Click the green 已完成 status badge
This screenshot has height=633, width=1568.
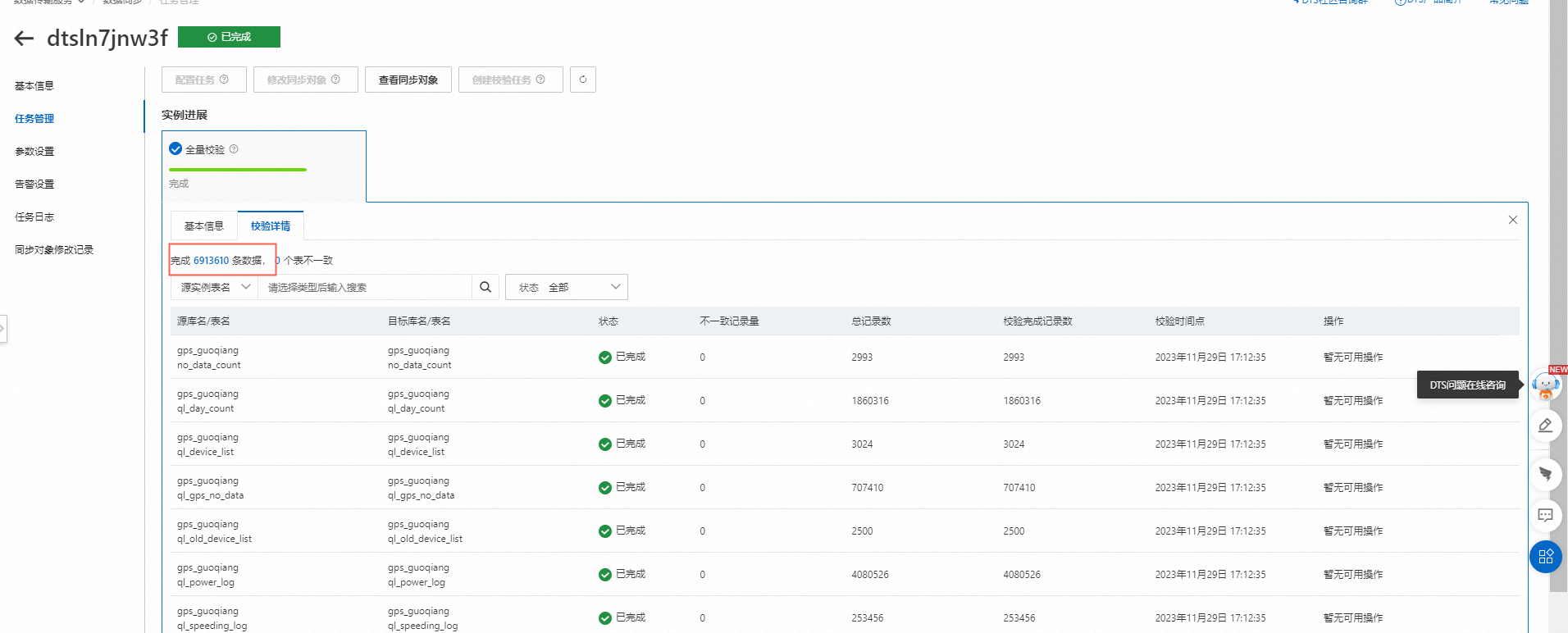coord(229,37)
